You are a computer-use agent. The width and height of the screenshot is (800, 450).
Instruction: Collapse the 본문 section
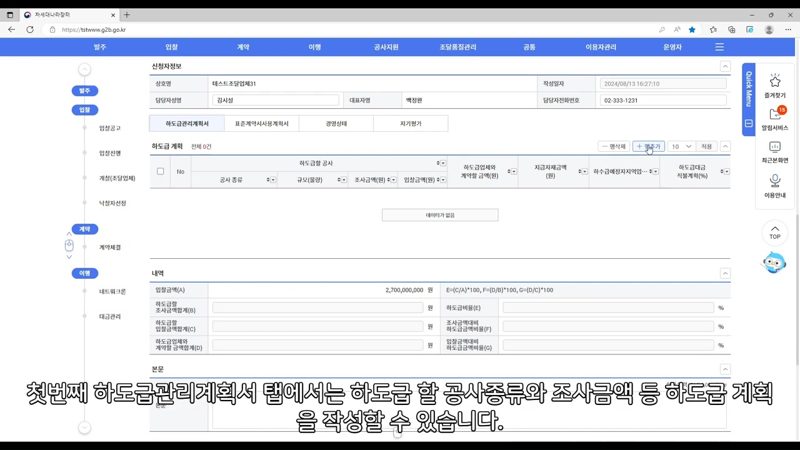click(725, 369)
